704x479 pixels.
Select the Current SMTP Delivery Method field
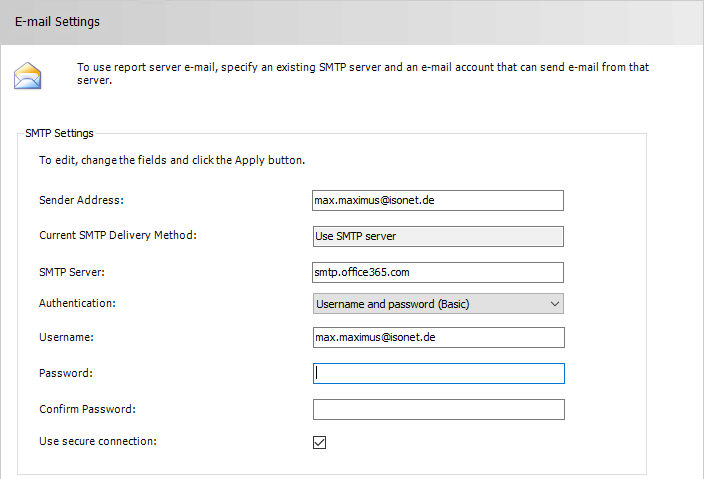[438, 236]
